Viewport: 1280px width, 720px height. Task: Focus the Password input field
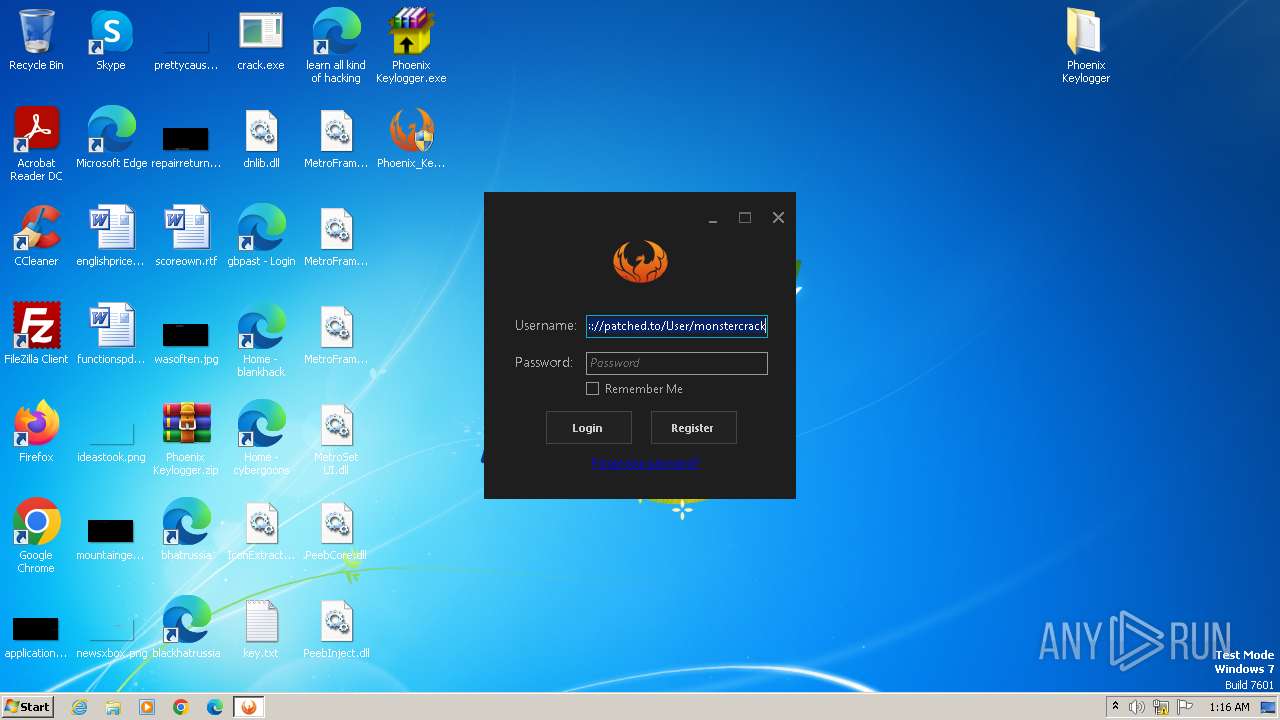676,363
